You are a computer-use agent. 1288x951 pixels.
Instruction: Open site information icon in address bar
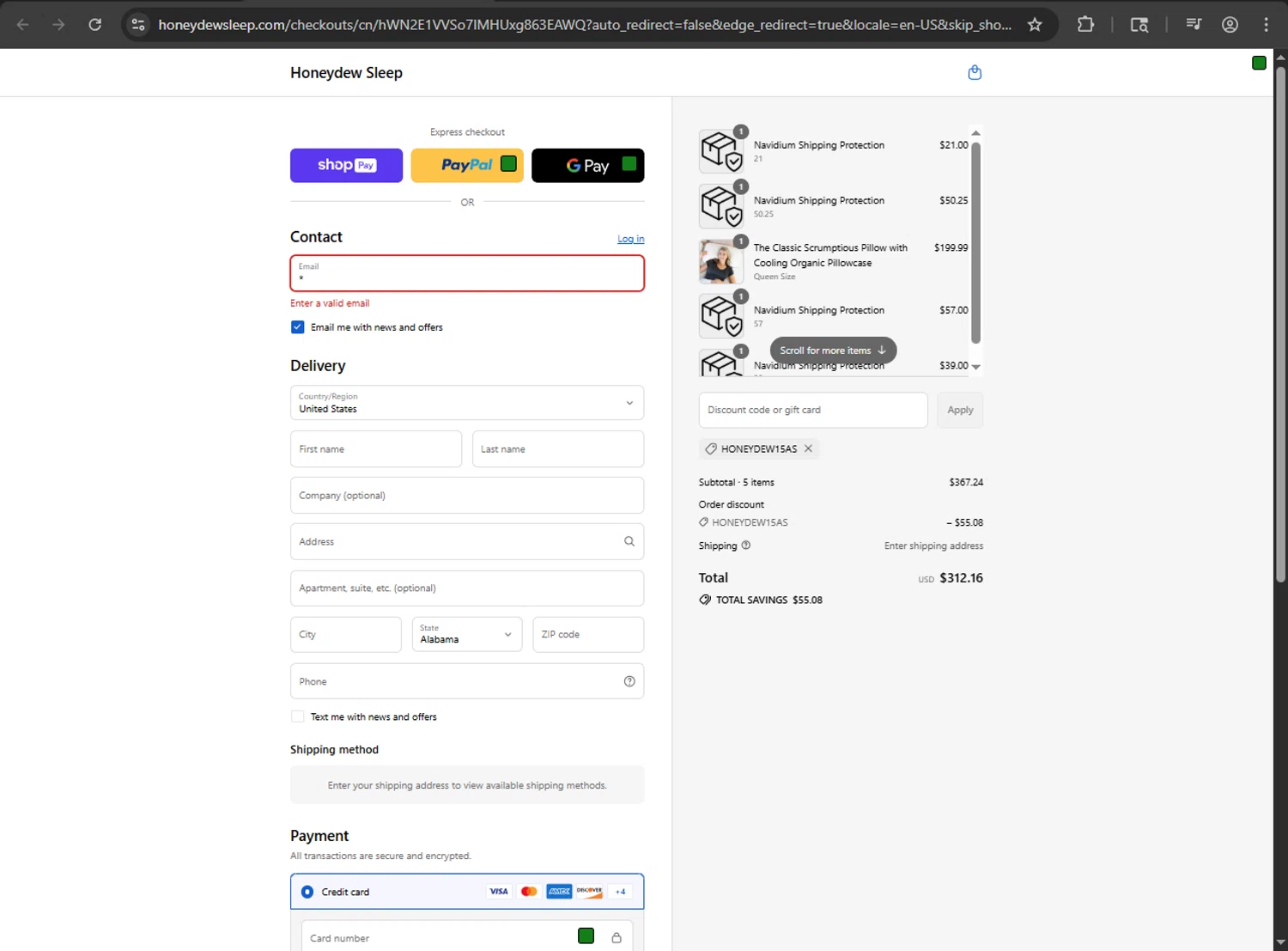(138, 25)
